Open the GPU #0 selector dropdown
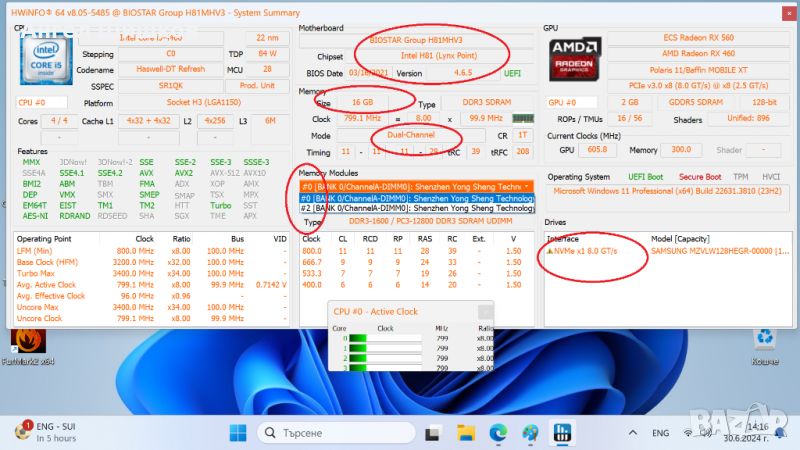 [571, 103]
